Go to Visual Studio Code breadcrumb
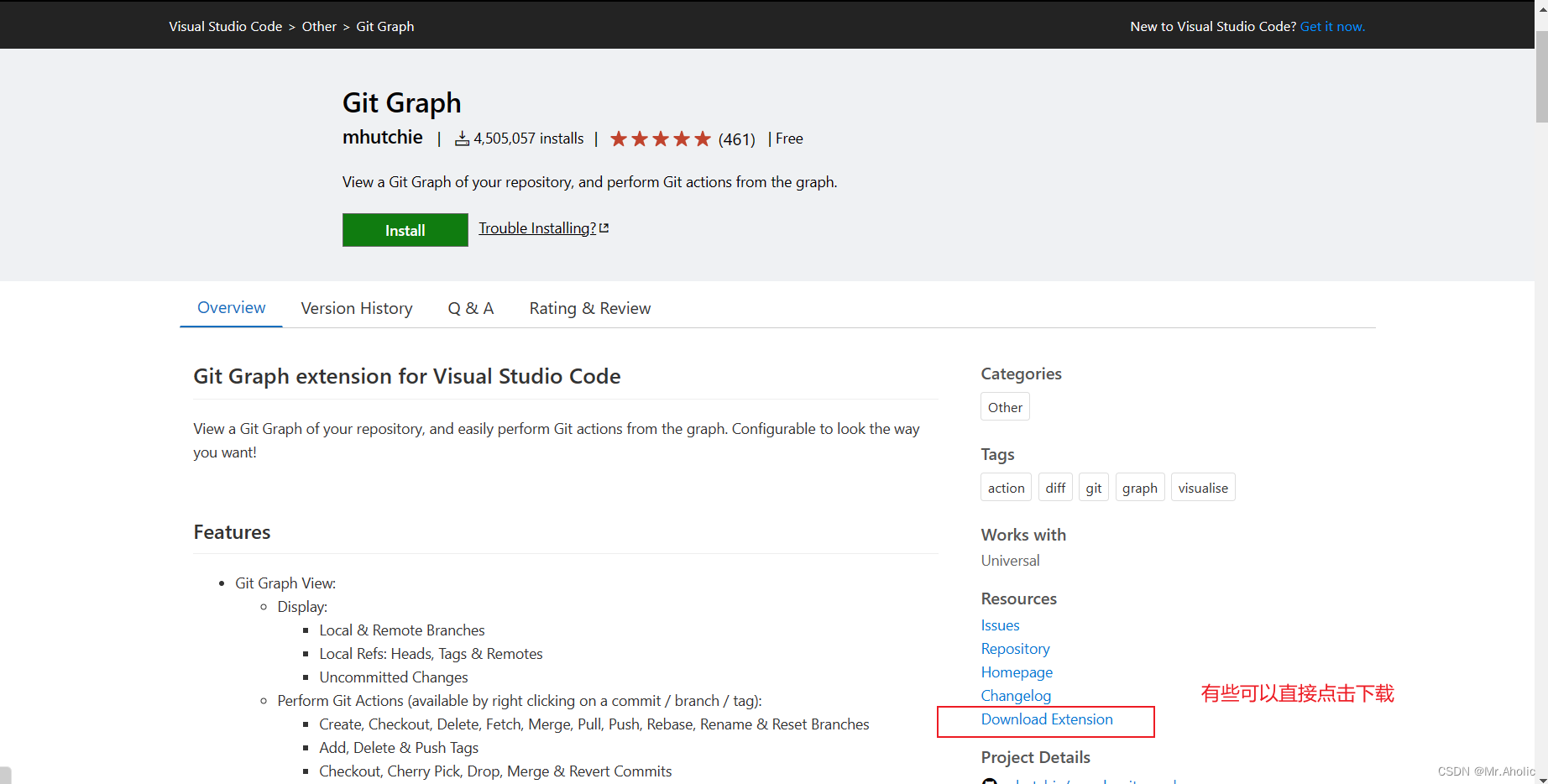The width and height of the screenshot is (1548, 784). (x=225, y=26)
